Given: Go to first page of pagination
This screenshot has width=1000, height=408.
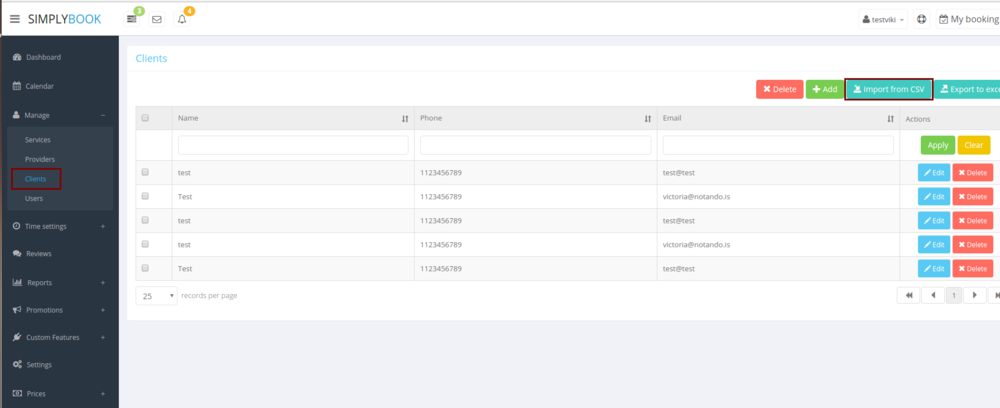Looking at the screenshot, I should coord(908,296).
